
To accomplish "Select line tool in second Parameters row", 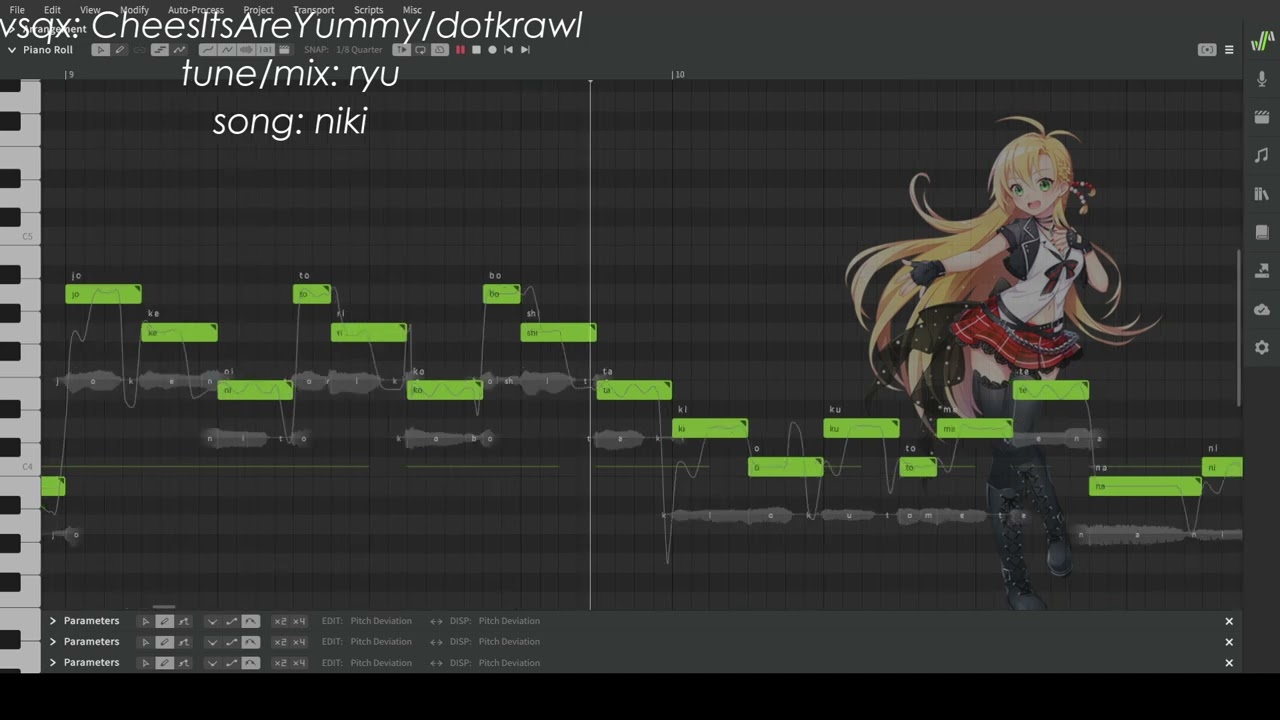I will 231,642.
